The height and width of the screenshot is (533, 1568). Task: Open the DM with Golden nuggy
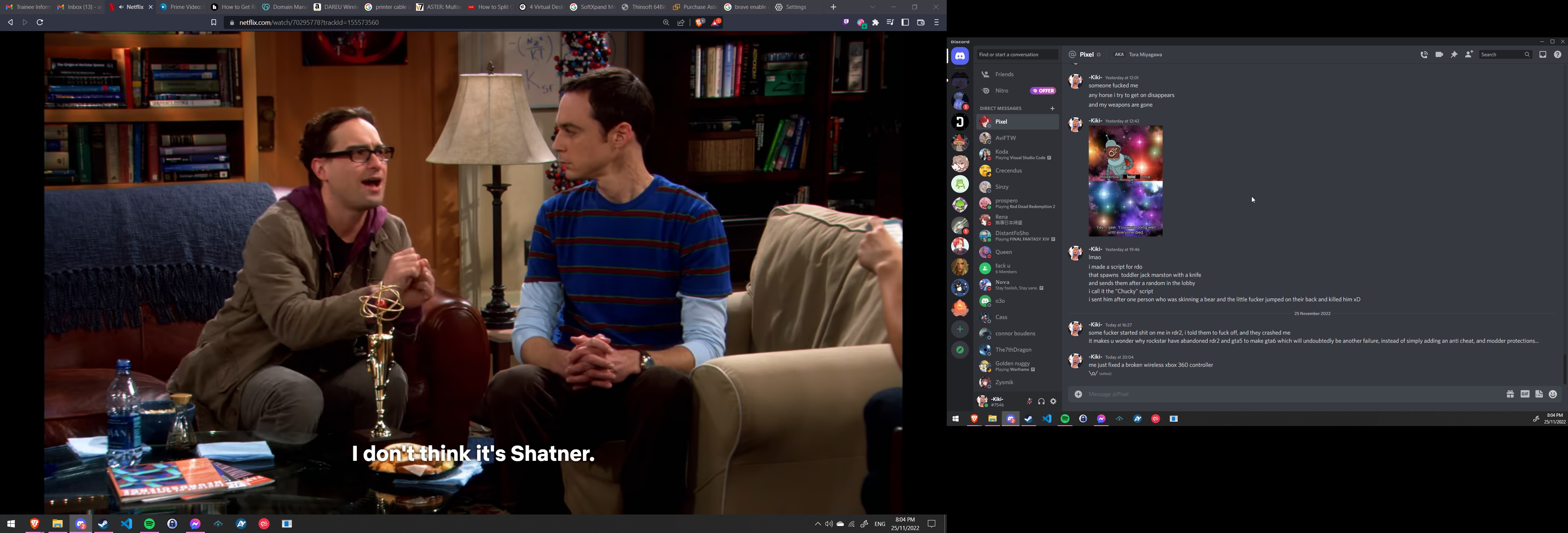[x=1018, y=367]
